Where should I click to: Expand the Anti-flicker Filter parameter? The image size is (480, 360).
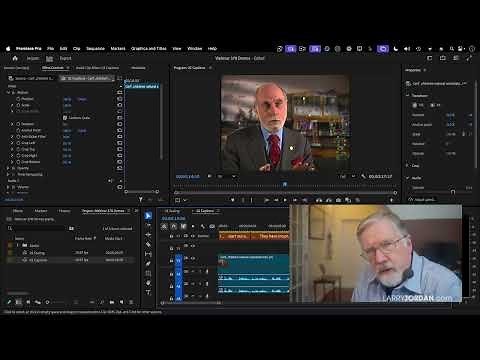point(12,137)
